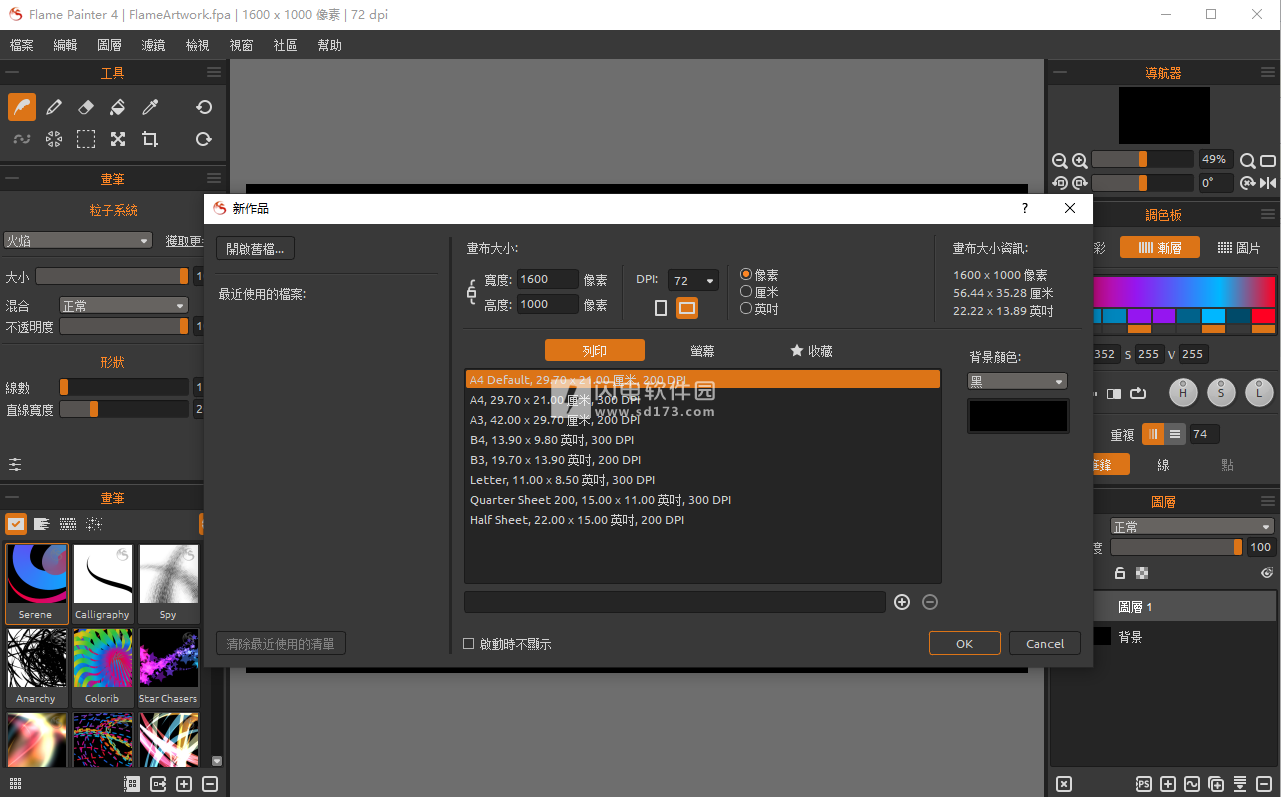Add preset with plus icon in dialog
1281x797 pixels.
point(902,602)
